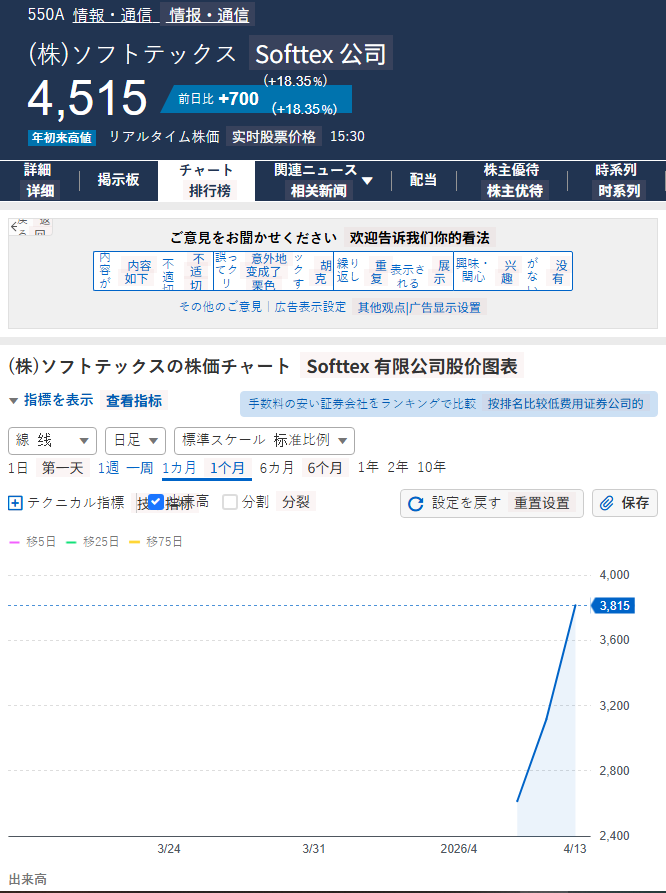Open securities company fee ranking comparison link
This screenshot has width=666, height=893.
point(448,404)
